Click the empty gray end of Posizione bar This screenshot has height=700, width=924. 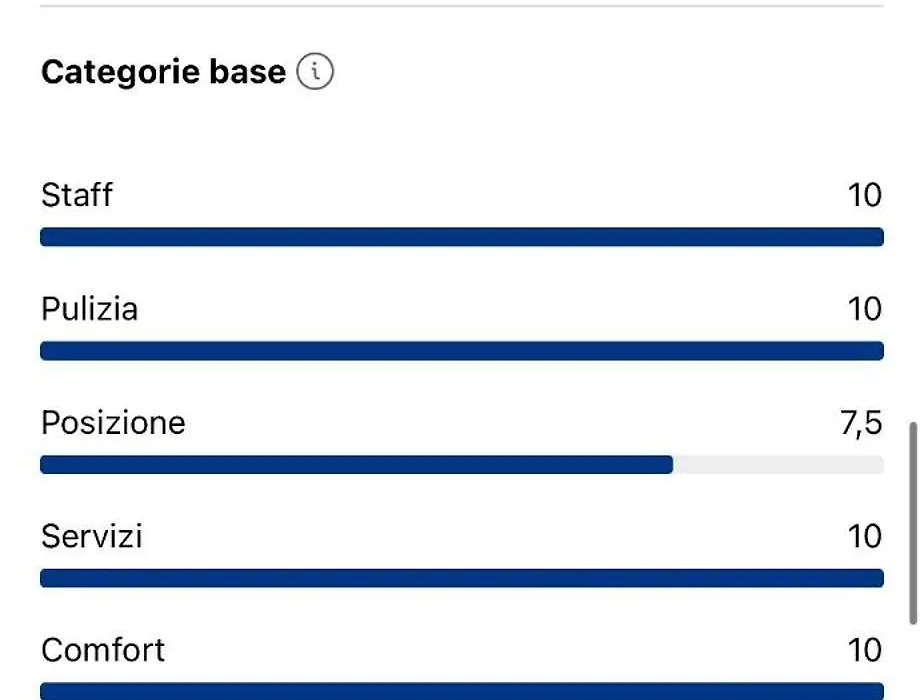pyautogui.click(x=778, y=464)
